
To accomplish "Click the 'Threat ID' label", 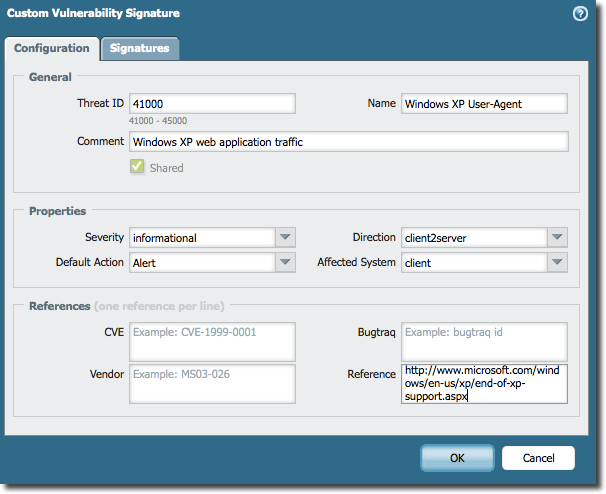I will click(x=100, y=103).
